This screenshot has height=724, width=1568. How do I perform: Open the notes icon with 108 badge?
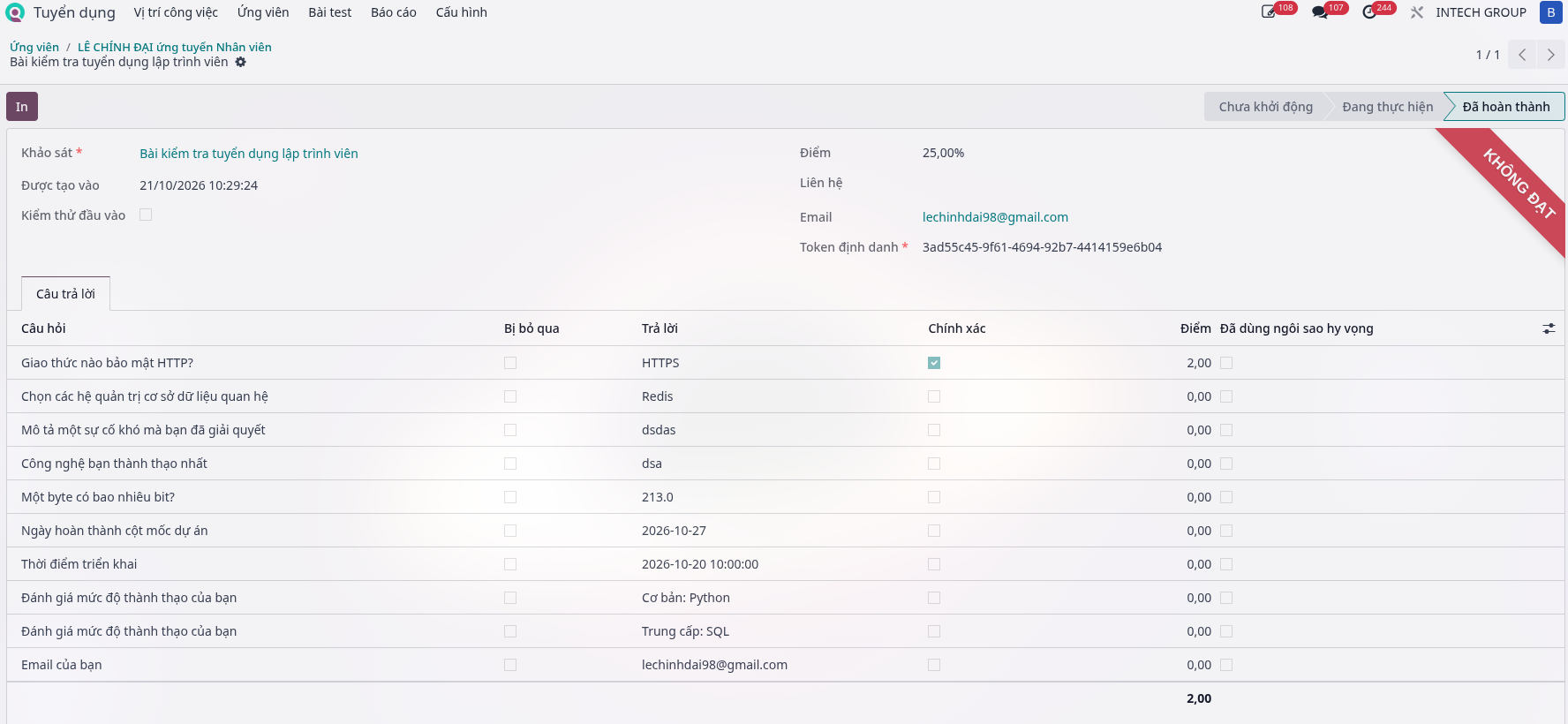point(1270,12)
